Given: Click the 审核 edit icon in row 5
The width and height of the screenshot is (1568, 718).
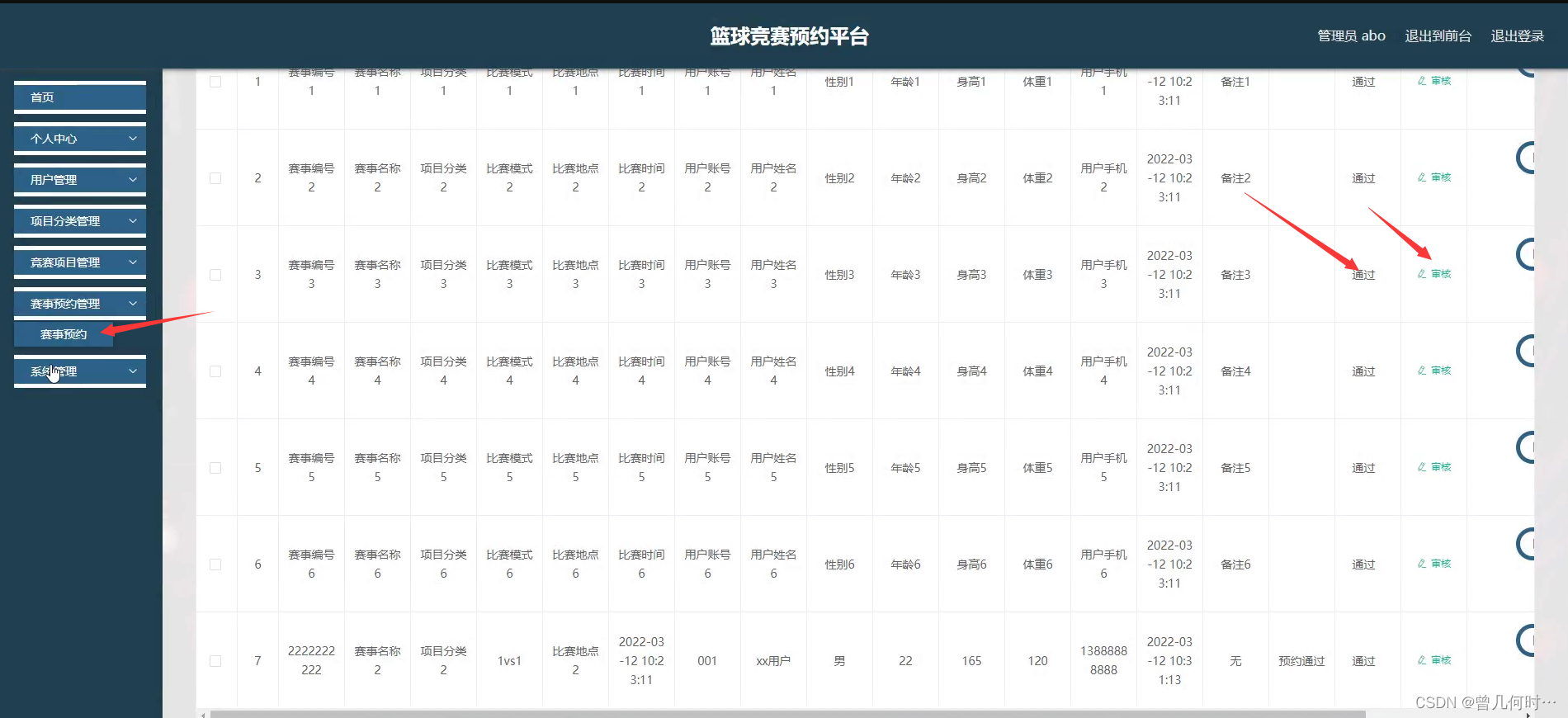Looking at the screenshot, I should (x=1422, y=467).
